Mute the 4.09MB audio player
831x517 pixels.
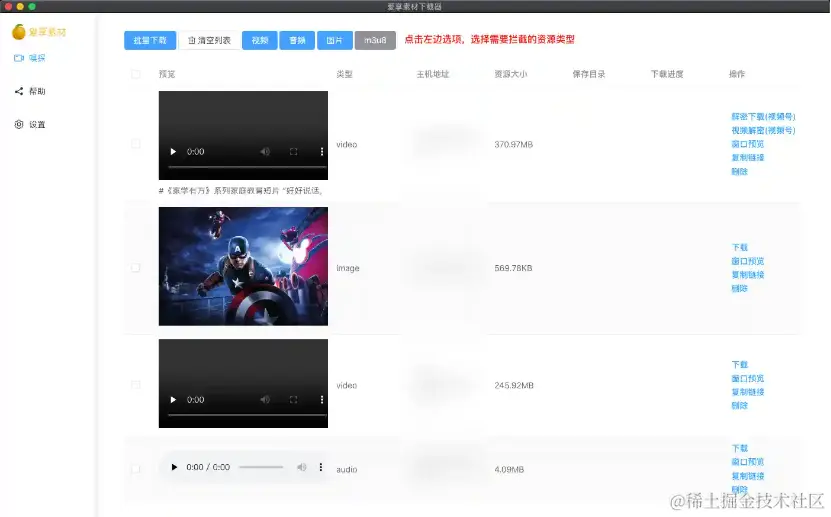tap(302, 467)
